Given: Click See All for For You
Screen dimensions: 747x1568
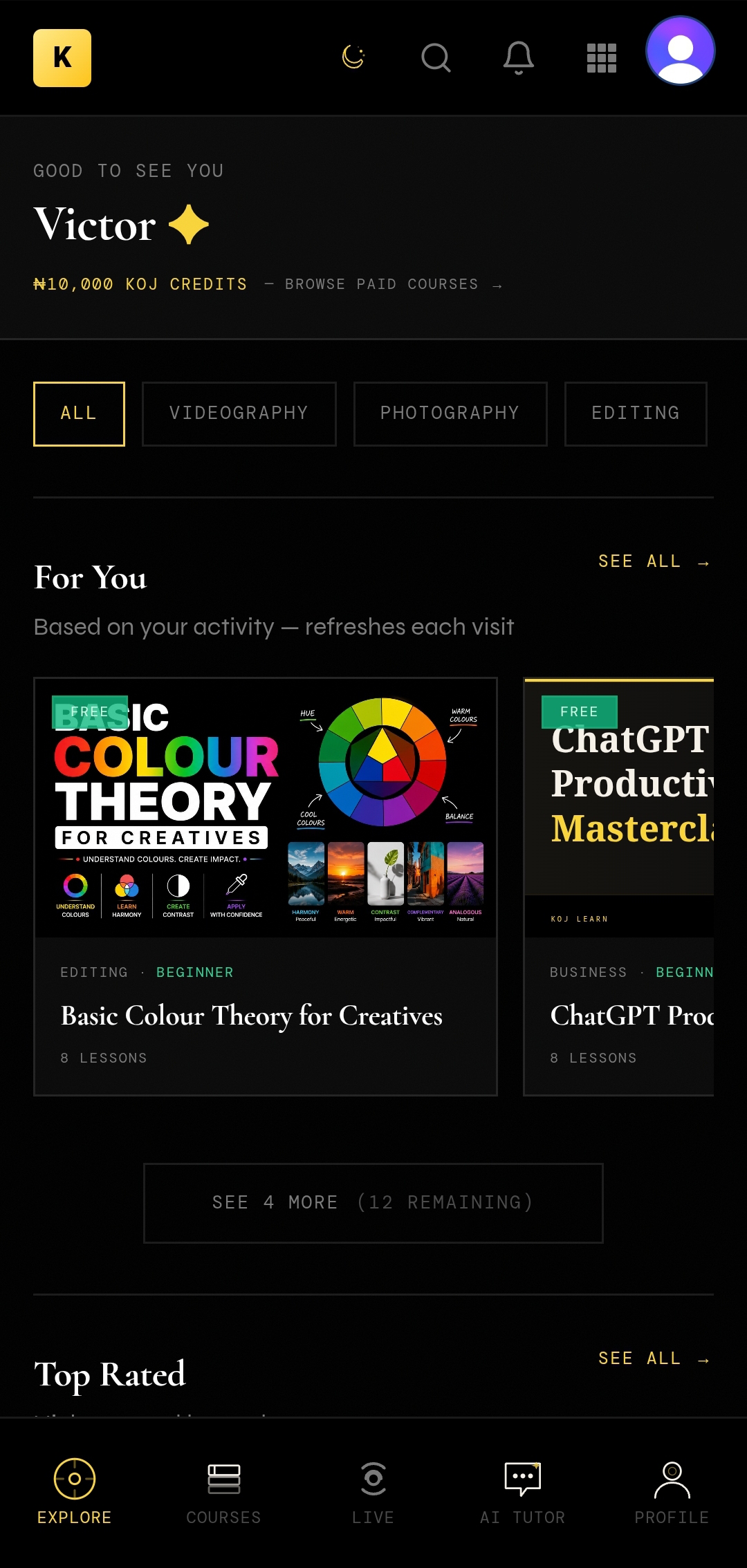Looking at the screenshot, I should [654, 561].
